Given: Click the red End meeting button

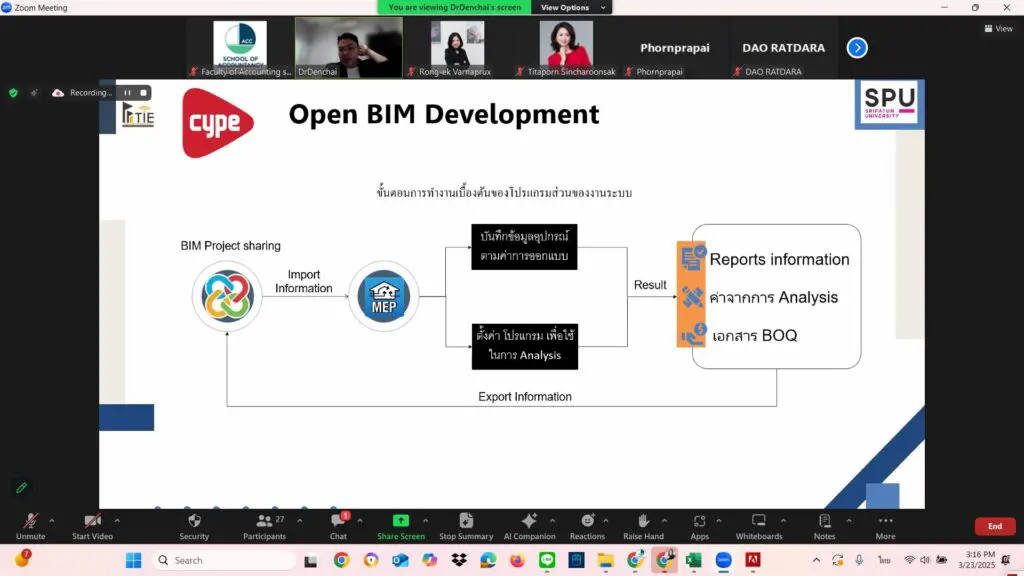Looking at the screenshot, I should click(995, 526).
